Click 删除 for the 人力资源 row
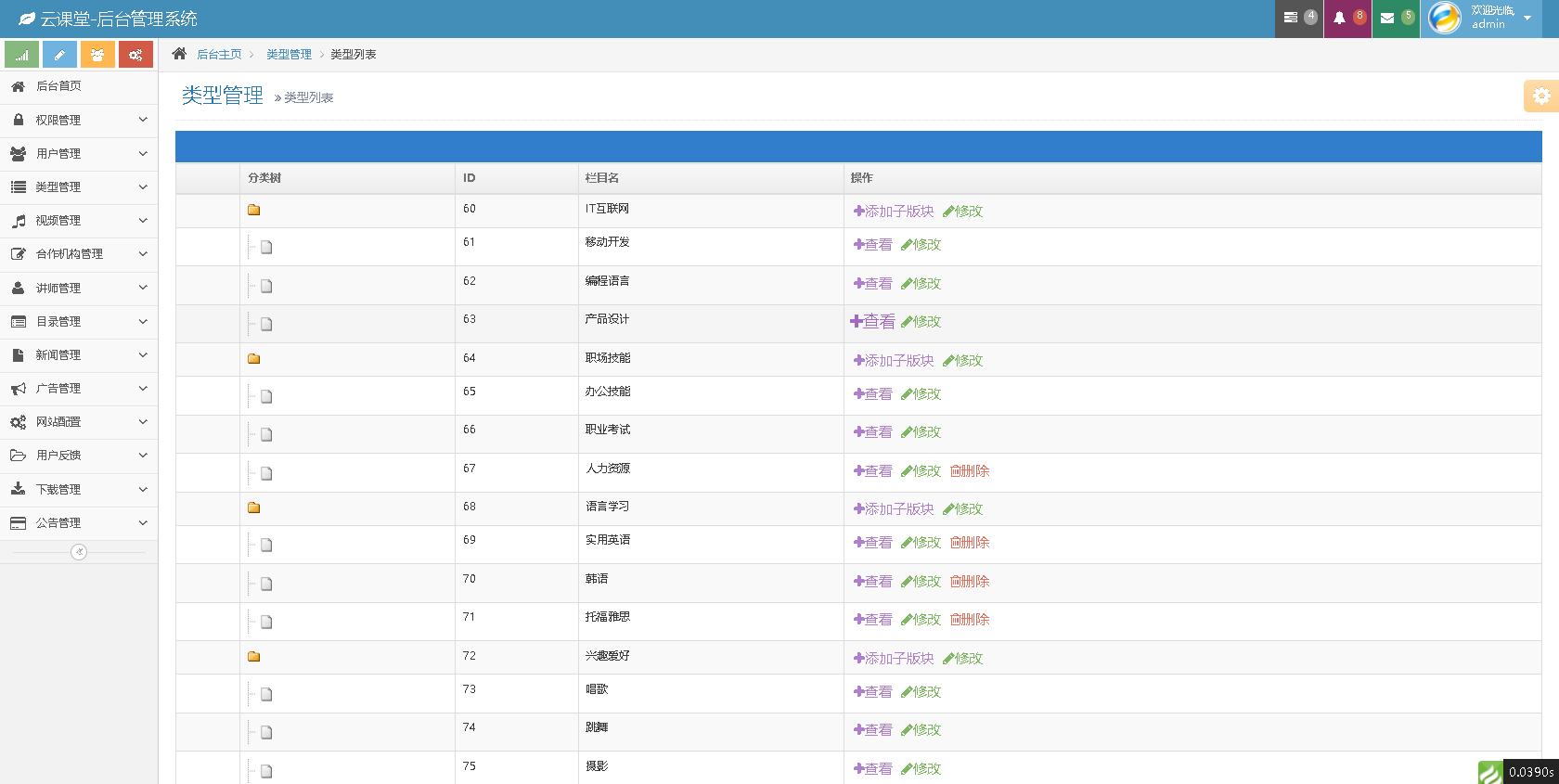 970,471
